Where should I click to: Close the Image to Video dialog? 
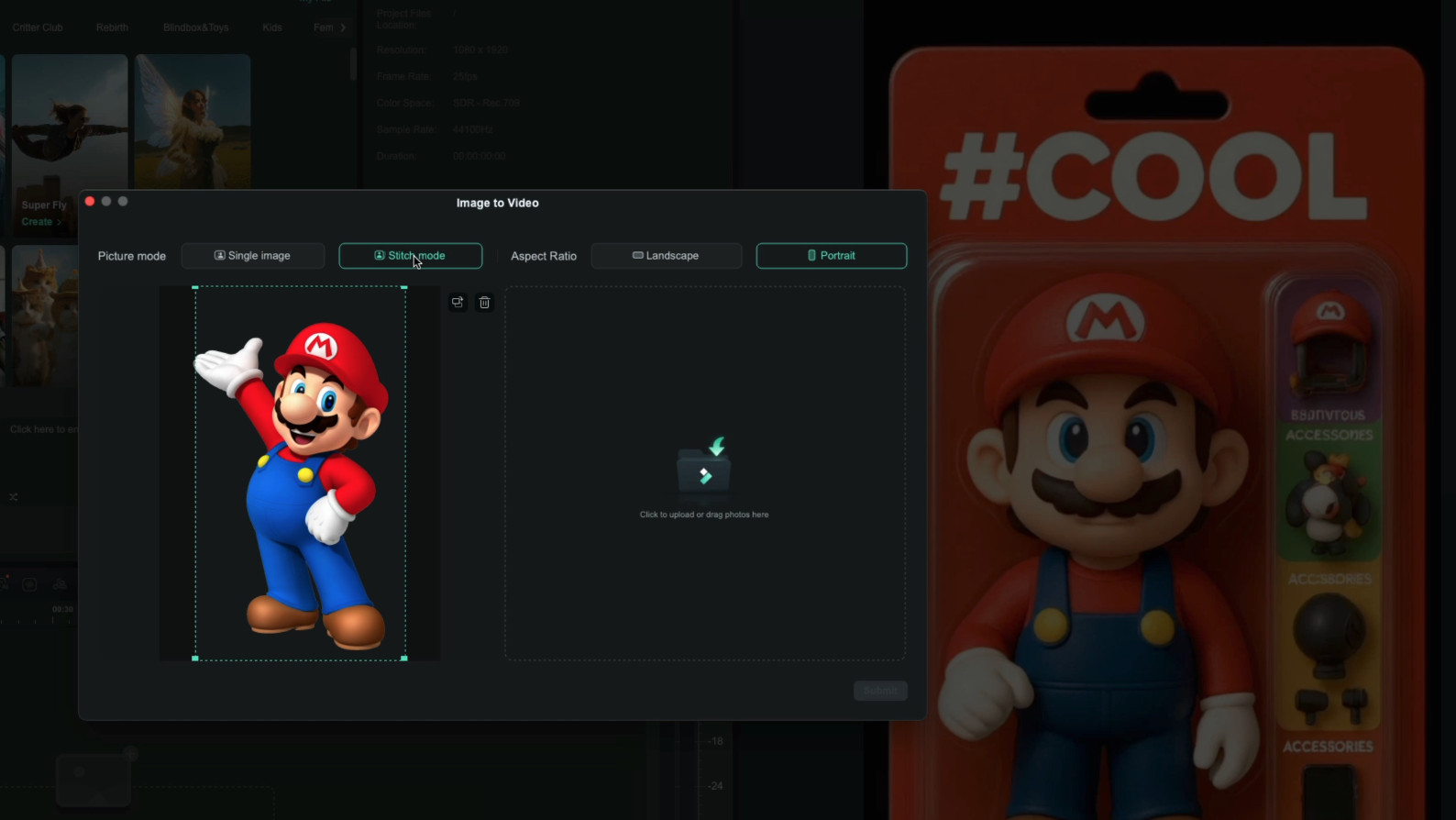[90, 201]
